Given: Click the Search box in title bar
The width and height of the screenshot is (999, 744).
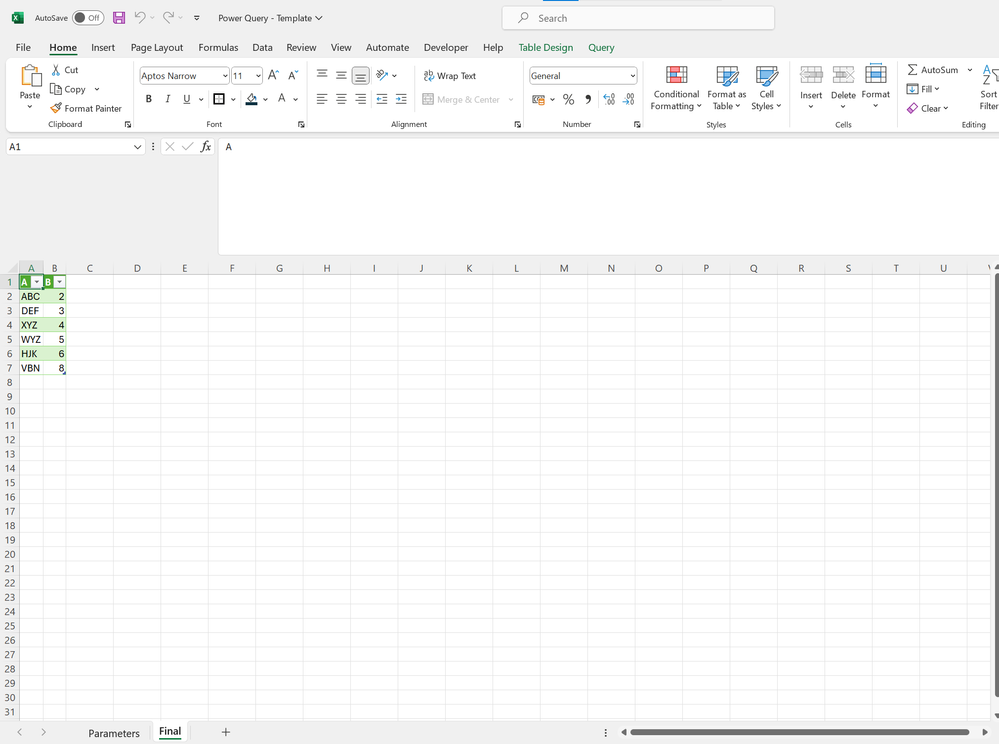Looking at the screenshot, I should 638,18.
